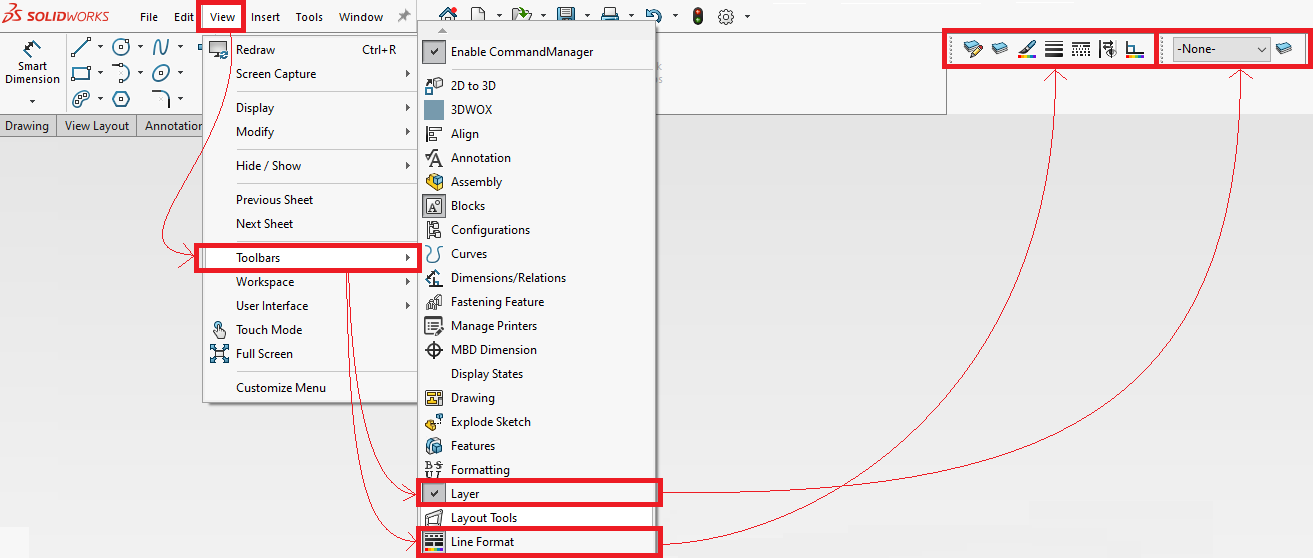1313x558 pixels.
Task: Click Full Screen in View menu
Action: point(264,354)
